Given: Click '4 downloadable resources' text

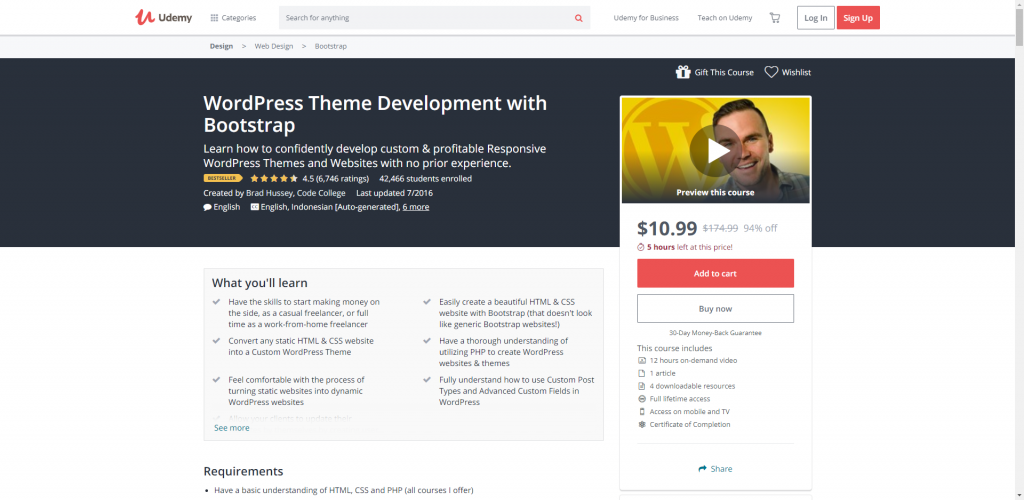Looking at the screenshot, I should pos(692,386).
